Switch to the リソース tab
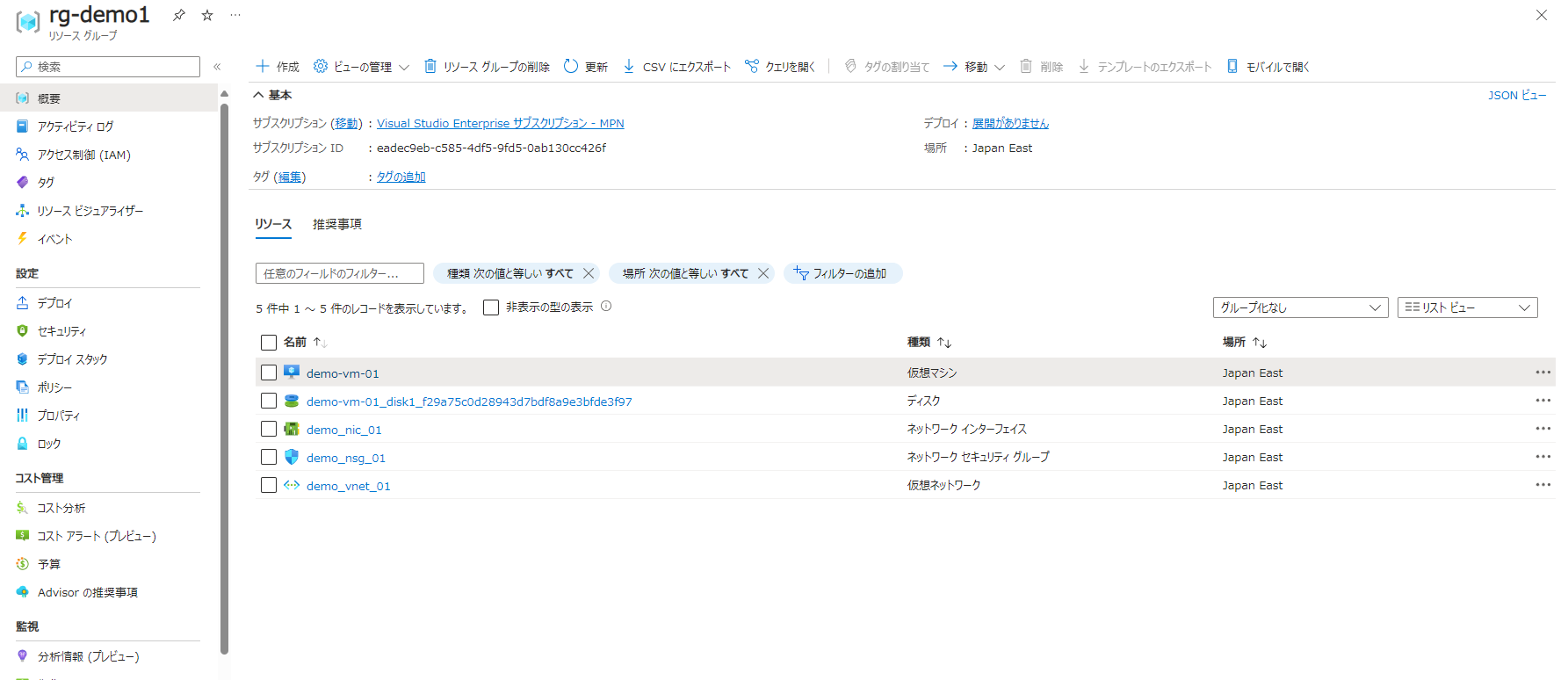The height and width of the screenshot is (680, 1568). click(x=273, y=224)
